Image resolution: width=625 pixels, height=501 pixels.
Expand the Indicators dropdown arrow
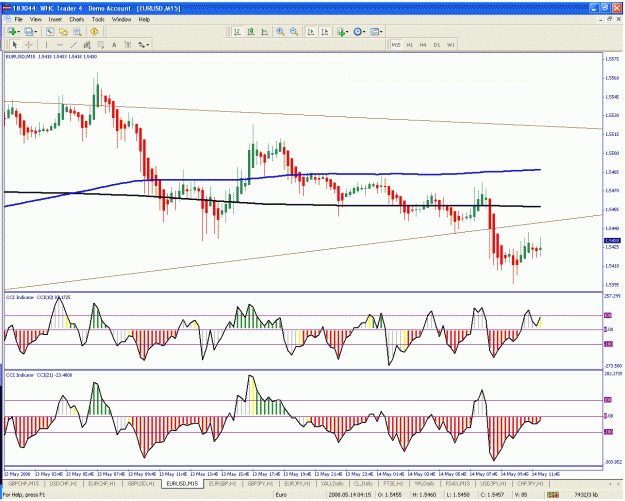pyautogui.click(x=347, y=32)
